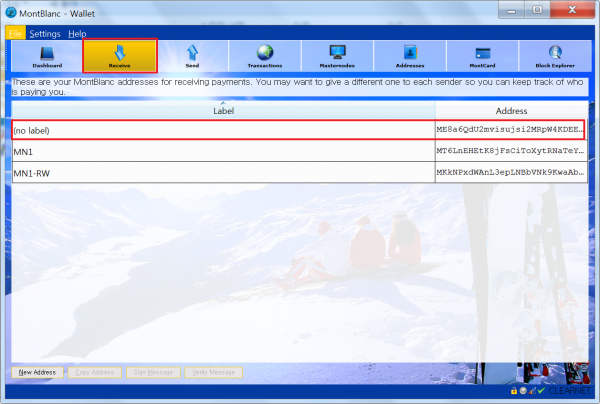Select the "(no label)" label cell
This screenshot has width=600, height=404.
(x=223, y=130)
